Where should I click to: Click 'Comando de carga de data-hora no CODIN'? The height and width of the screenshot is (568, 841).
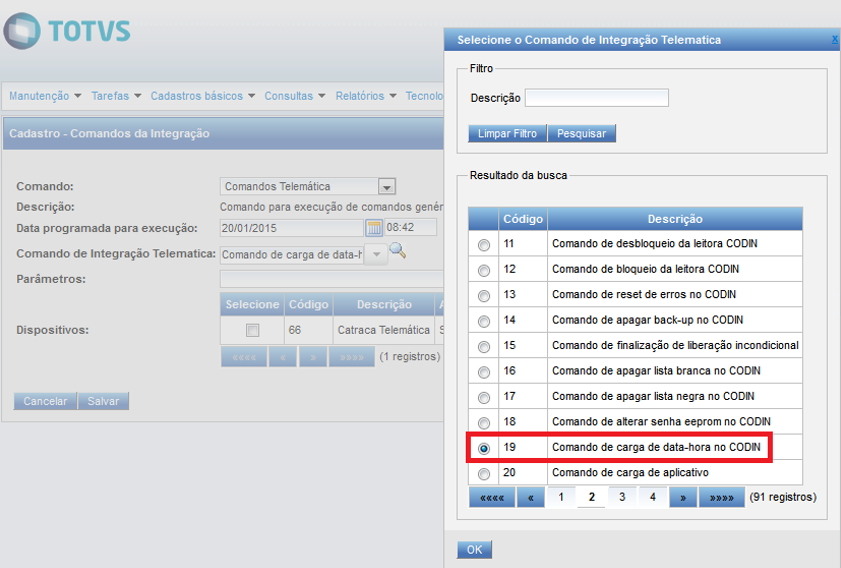click(656, 447)
